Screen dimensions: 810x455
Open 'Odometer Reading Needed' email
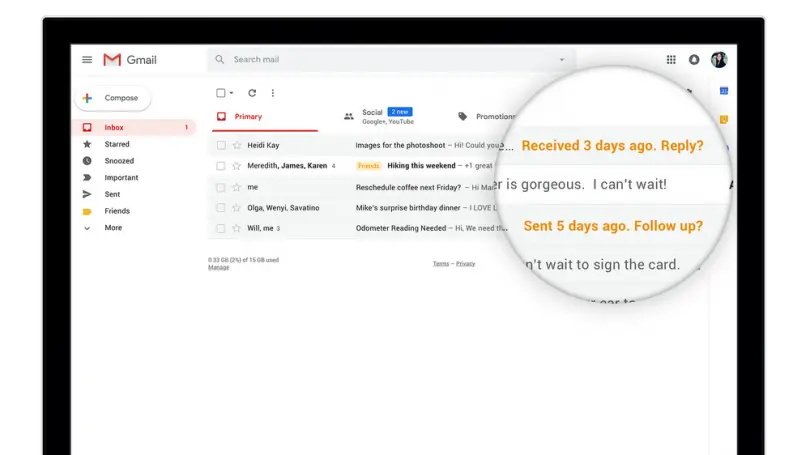pos(401,228)
